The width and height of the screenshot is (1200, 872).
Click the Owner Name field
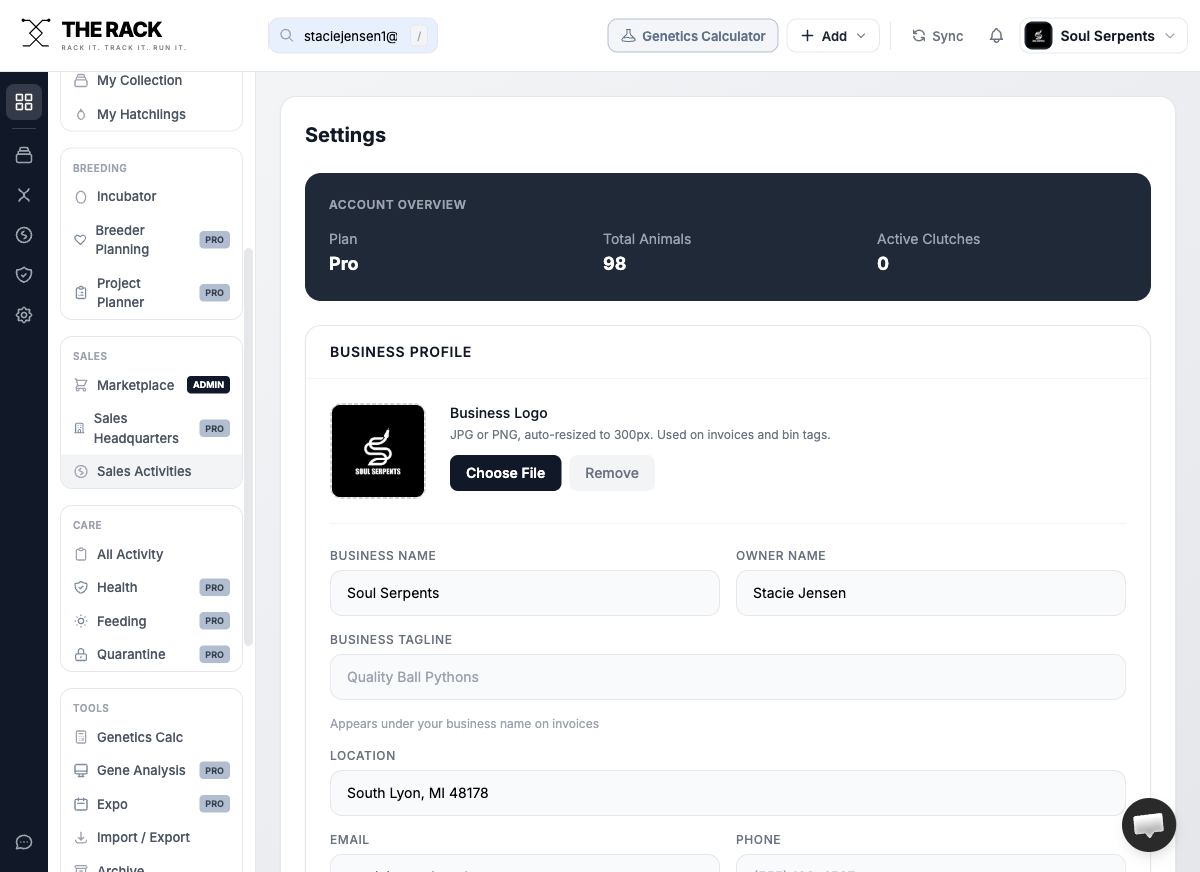click(931, 593)
